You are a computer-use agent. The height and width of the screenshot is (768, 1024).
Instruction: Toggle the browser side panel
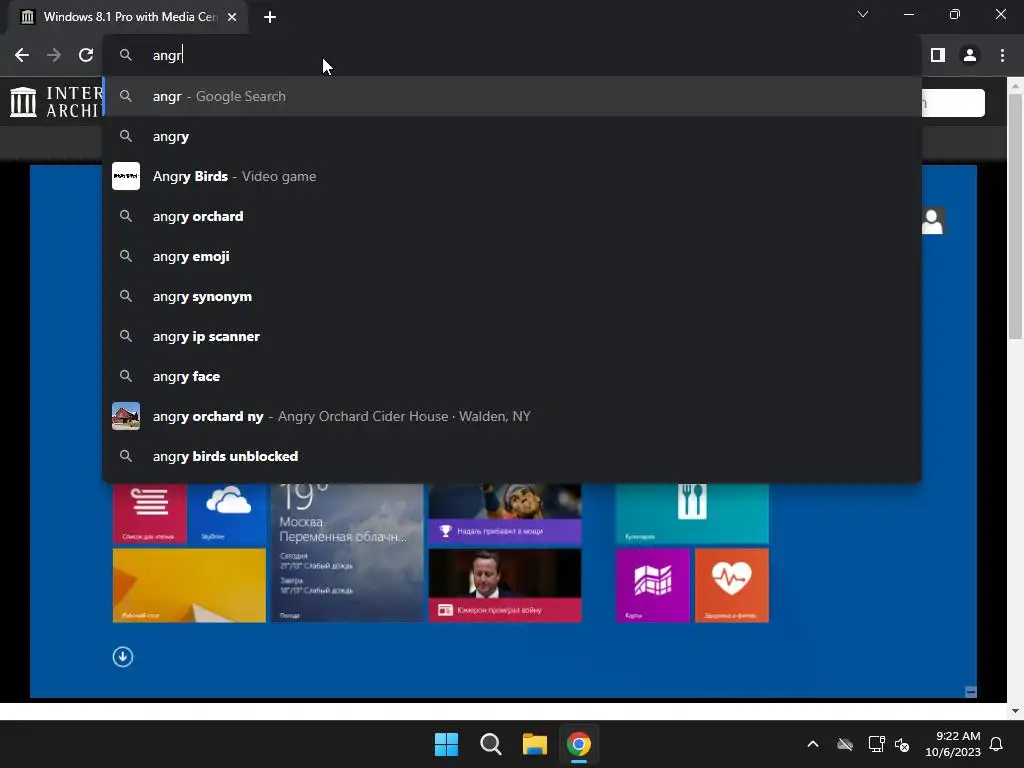tap(938, 56)
